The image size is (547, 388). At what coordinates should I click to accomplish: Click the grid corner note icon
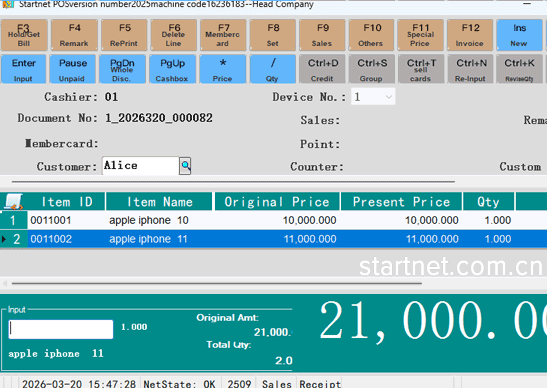pos(13,202)
